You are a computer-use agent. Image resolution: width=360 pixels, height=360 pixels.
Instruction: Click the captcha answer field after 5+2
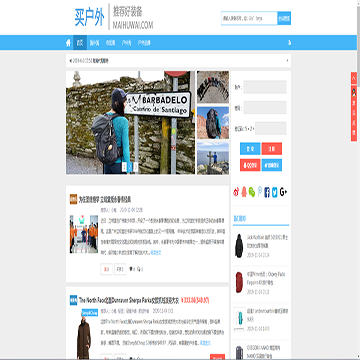click(x=271, y=128)
